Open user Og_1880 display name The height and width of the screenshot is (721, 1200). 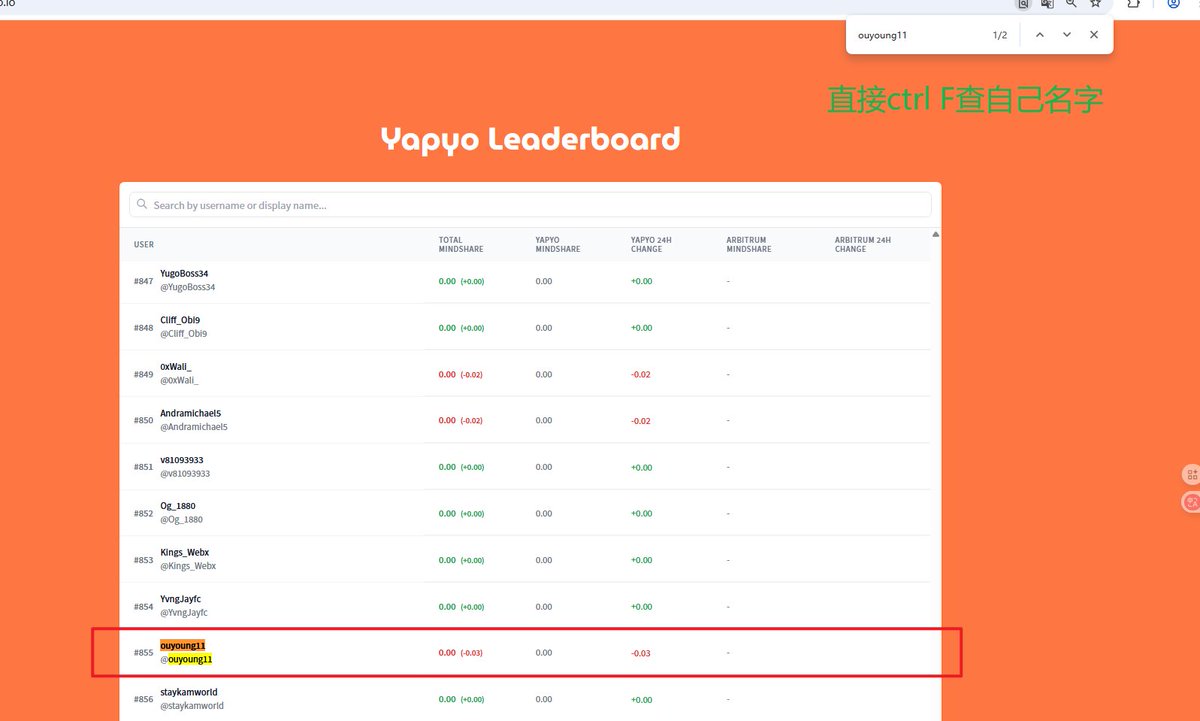point(178,506)
